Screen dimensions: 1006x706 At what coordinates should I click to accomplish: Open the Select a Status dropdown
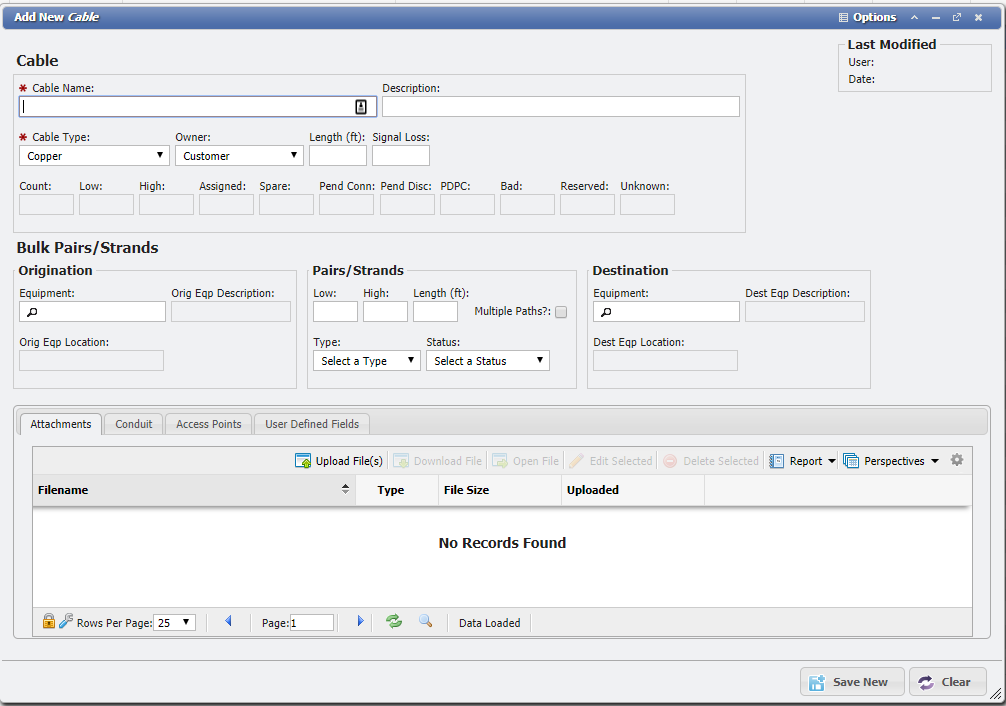click(488, 361)
